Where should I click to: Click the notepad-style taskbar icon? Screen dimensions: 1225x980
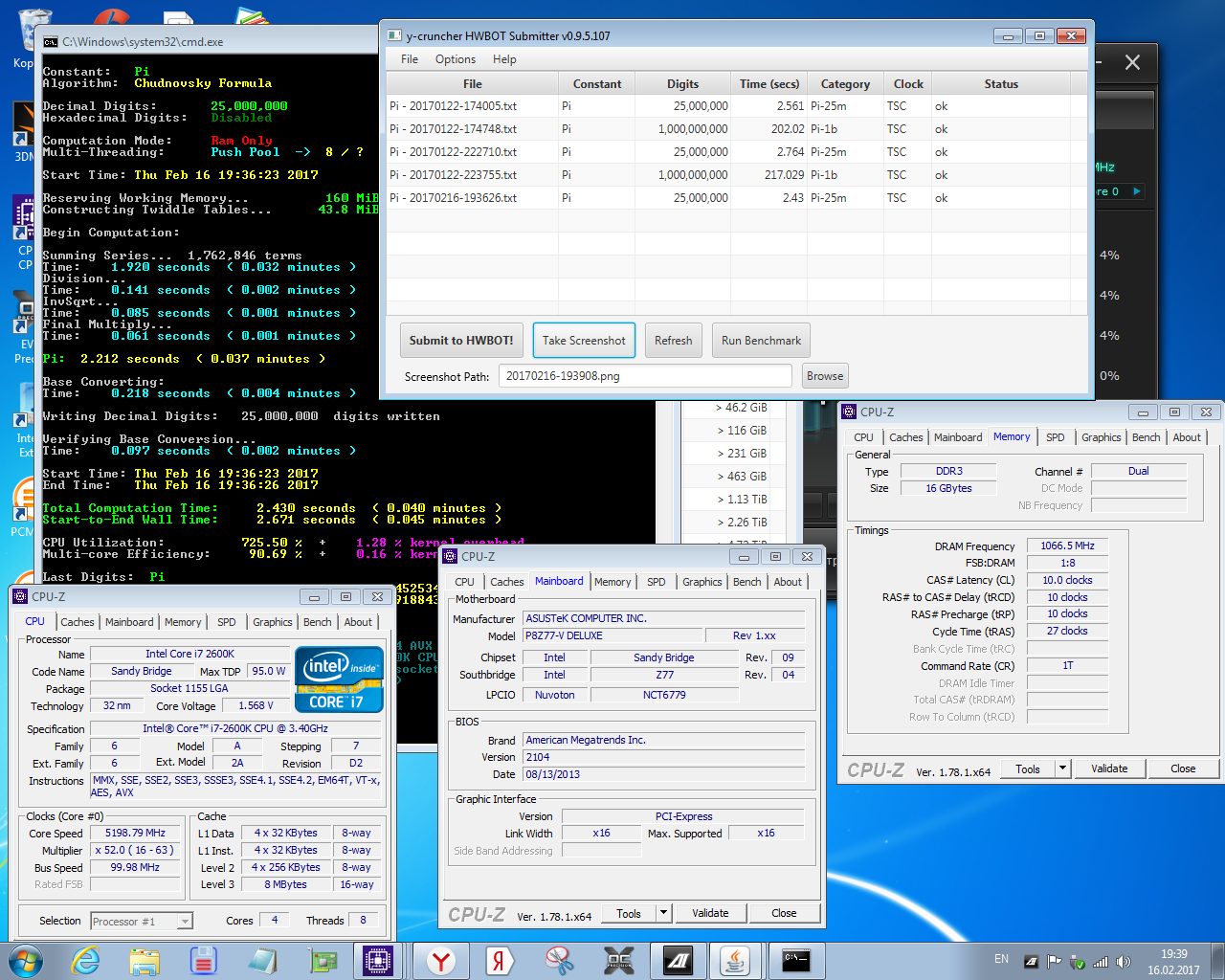tap(261, 961)
